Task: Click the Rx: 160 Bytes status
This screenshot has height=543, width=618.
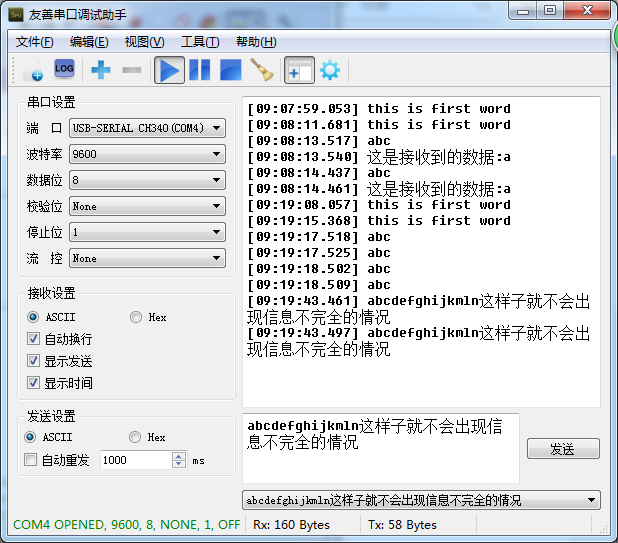Action: pos(291,524)
